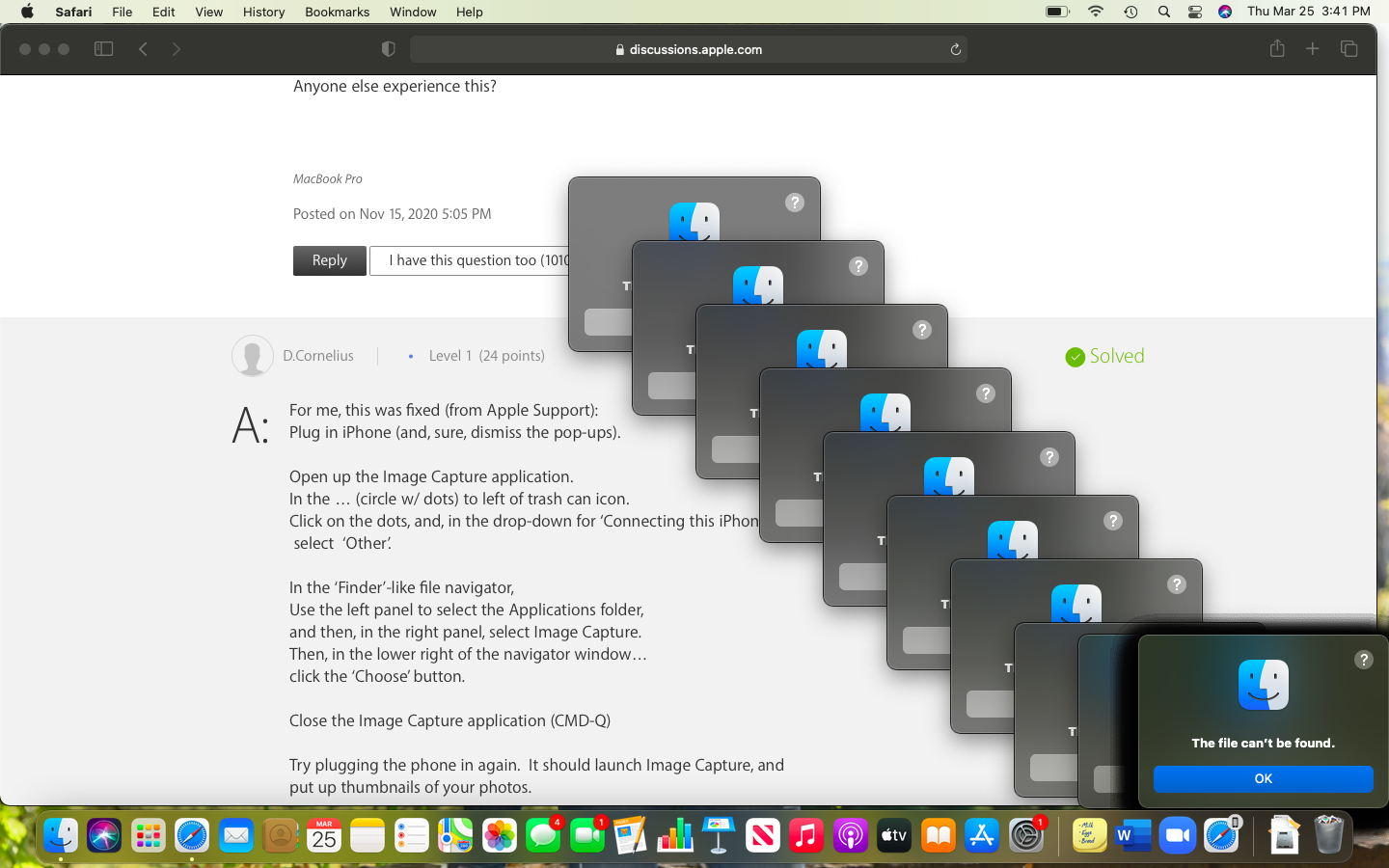
Task: Click the D.Cornelius avatar image
Action: coord(253,356)
